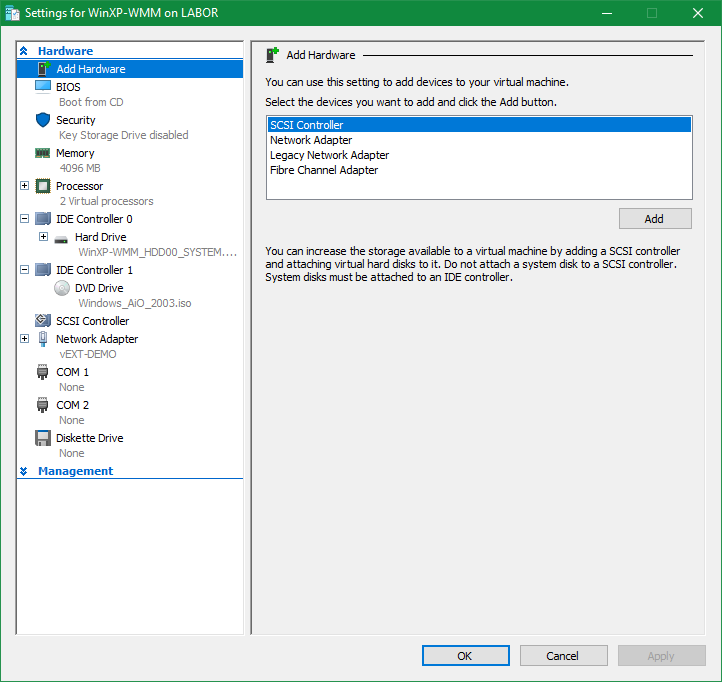The width and height of the screenshot is (722, 682).
Task: Confirm settings with the OK button
Action: 465,656
